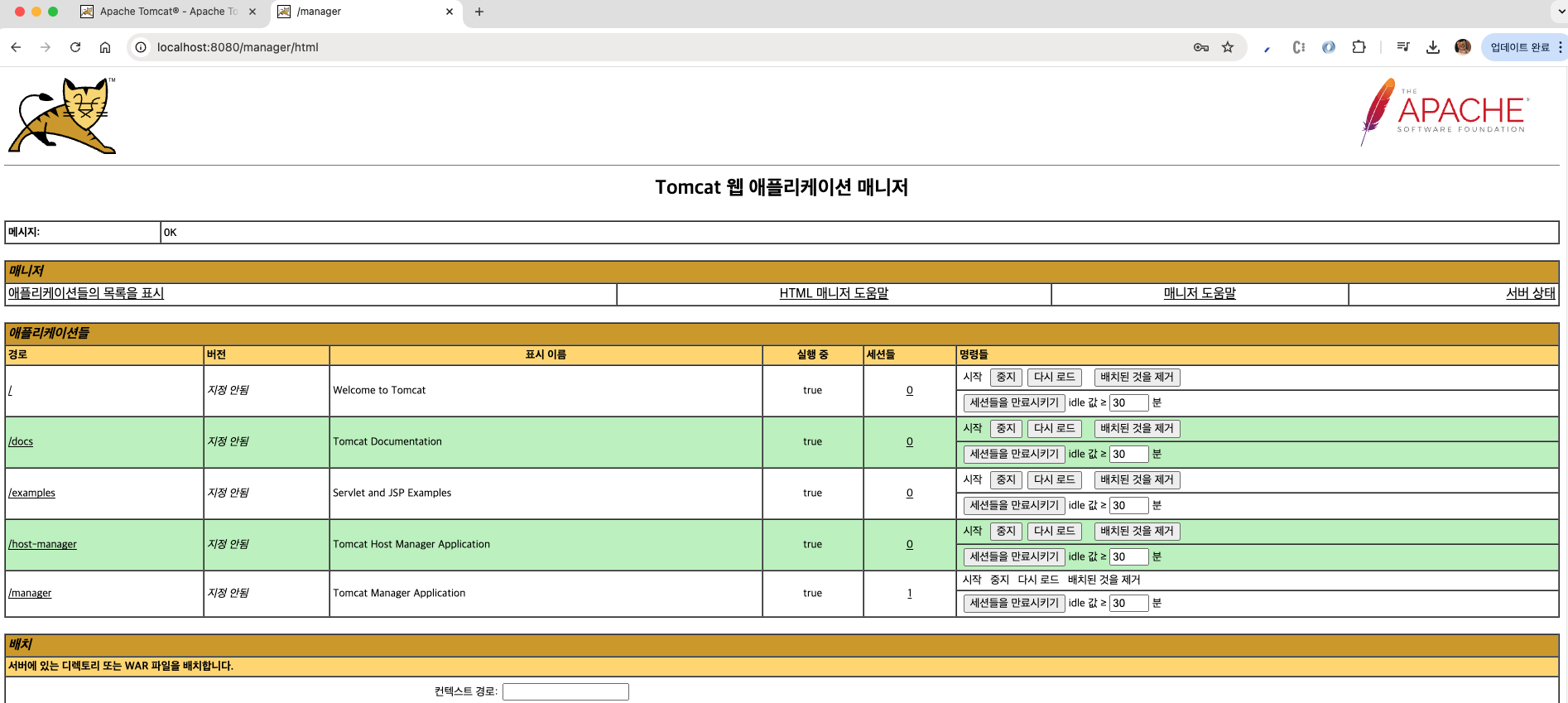Click idle value field for root app
The width and height of the screenshot is (1568, 703).
click(1128, 403)
